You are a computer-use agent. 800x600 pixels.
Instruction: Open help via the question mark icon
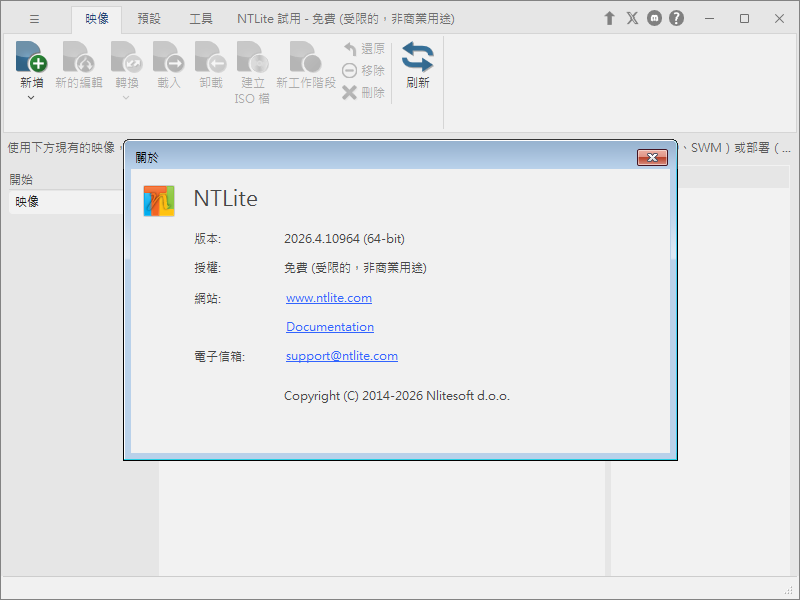click(x=677, y=17)
